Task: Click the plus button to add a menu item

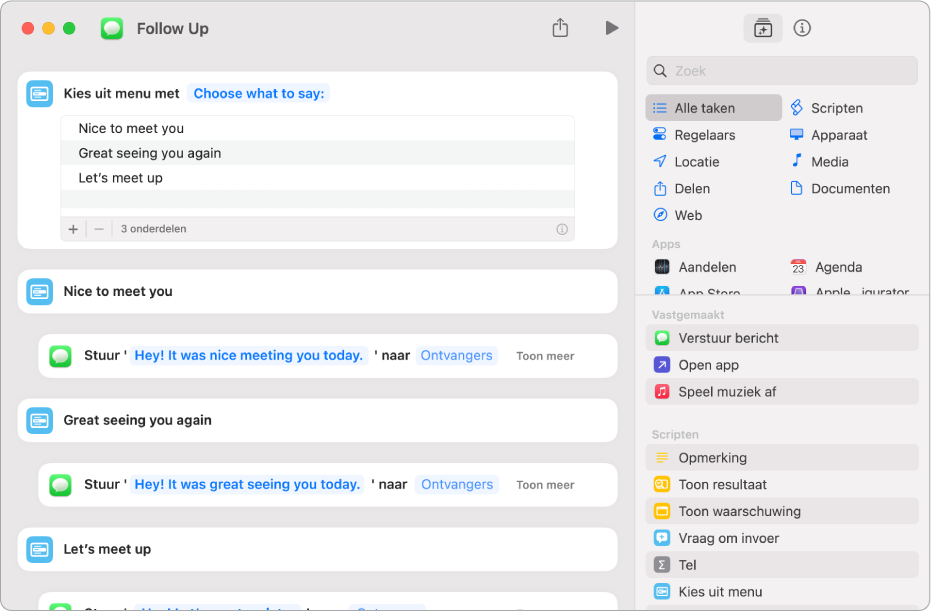Action: coord(73,229)
